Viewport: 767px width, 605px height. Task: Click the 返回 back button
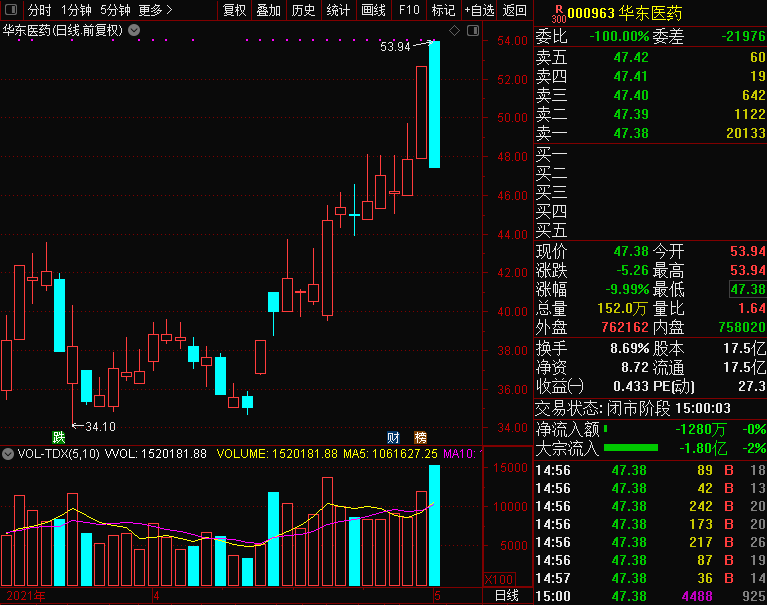[514, 10]
